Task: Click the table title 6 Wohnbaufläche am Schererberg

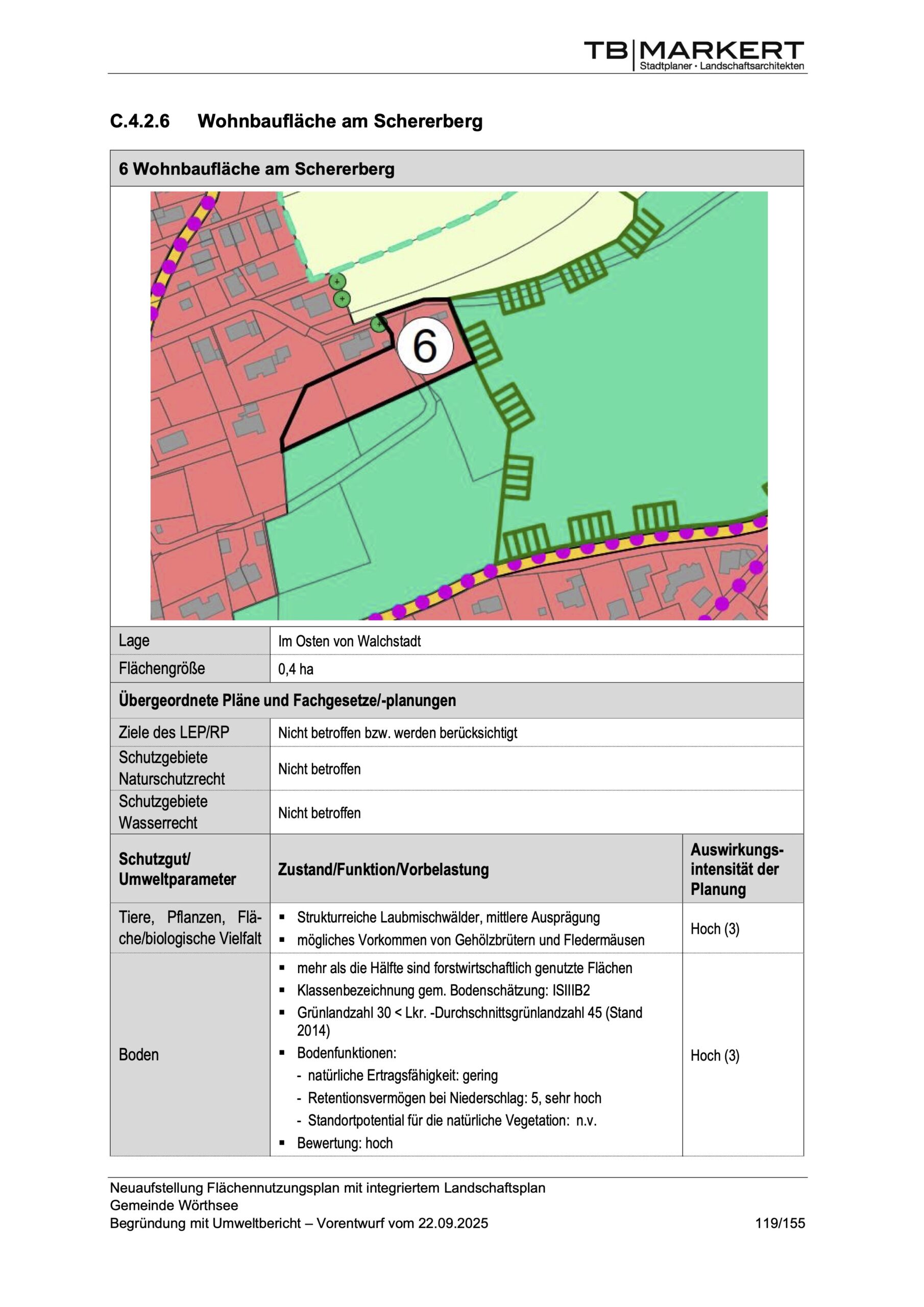Action: point(256,169)
